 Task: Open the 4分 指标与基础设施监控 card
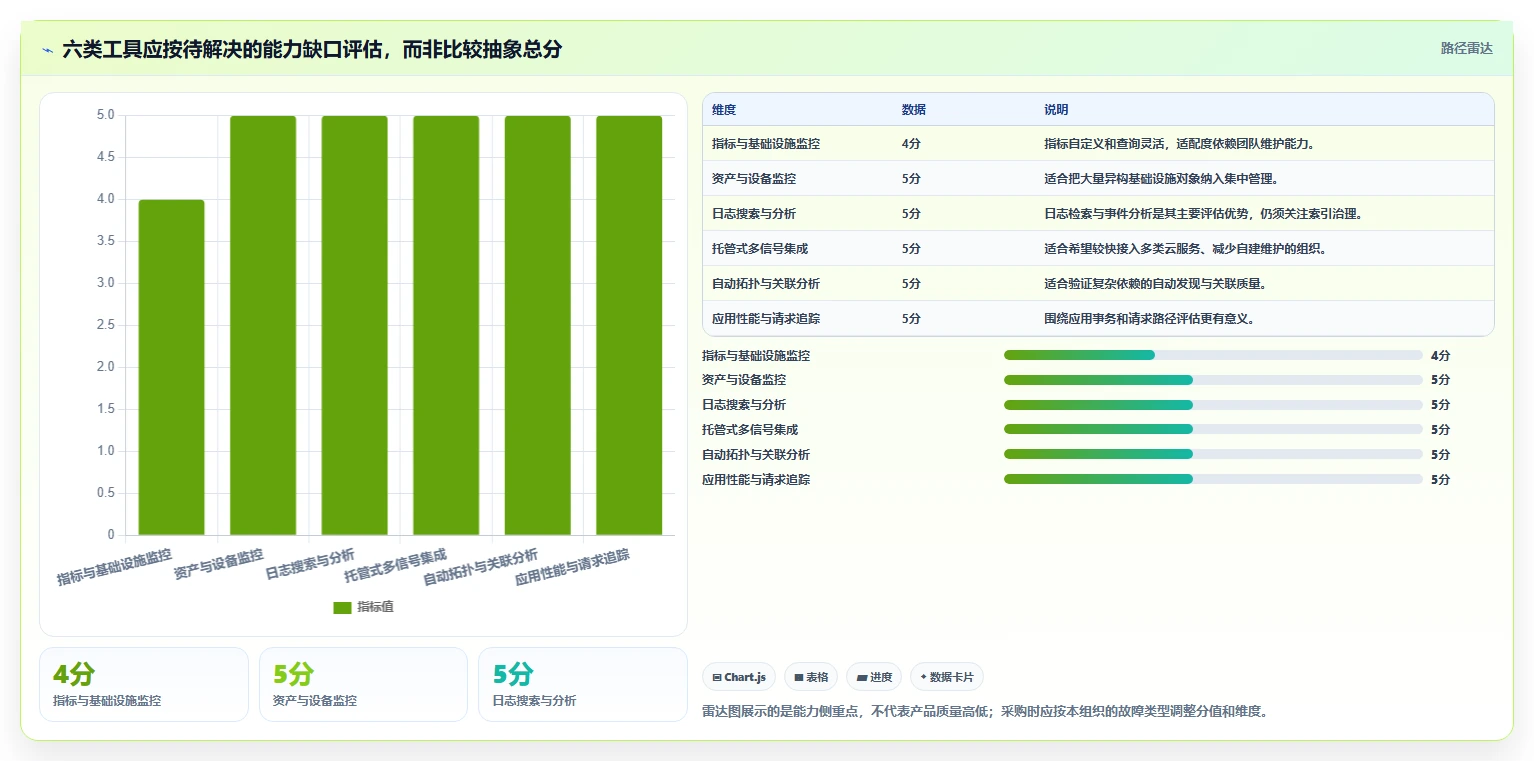click(144, 684)
